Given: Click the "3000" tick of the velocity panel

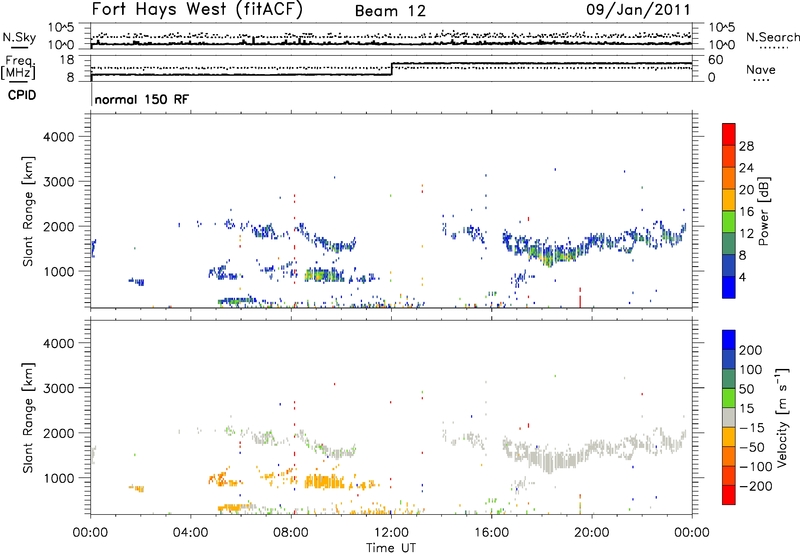Looking at the screenshot, I should tap(59, 388).
